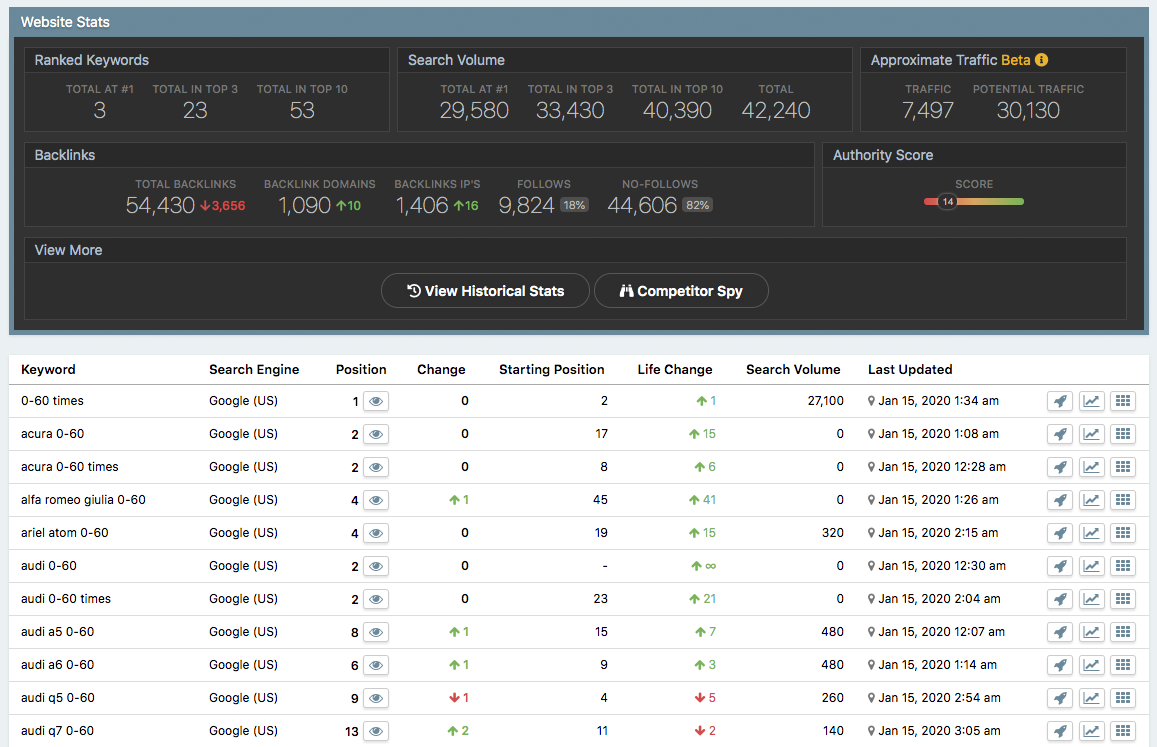The image size is (1157, 747).
Task: Click rocket icon for audi q5 0-60
Action: [x=1060, y=698]
